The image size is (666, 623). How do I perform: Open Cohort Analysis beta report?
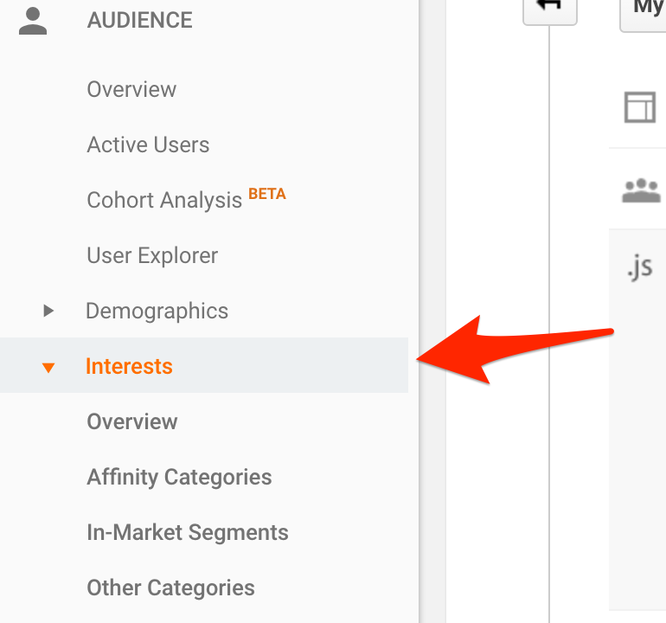pyautogui.click(x=165, y=200)
